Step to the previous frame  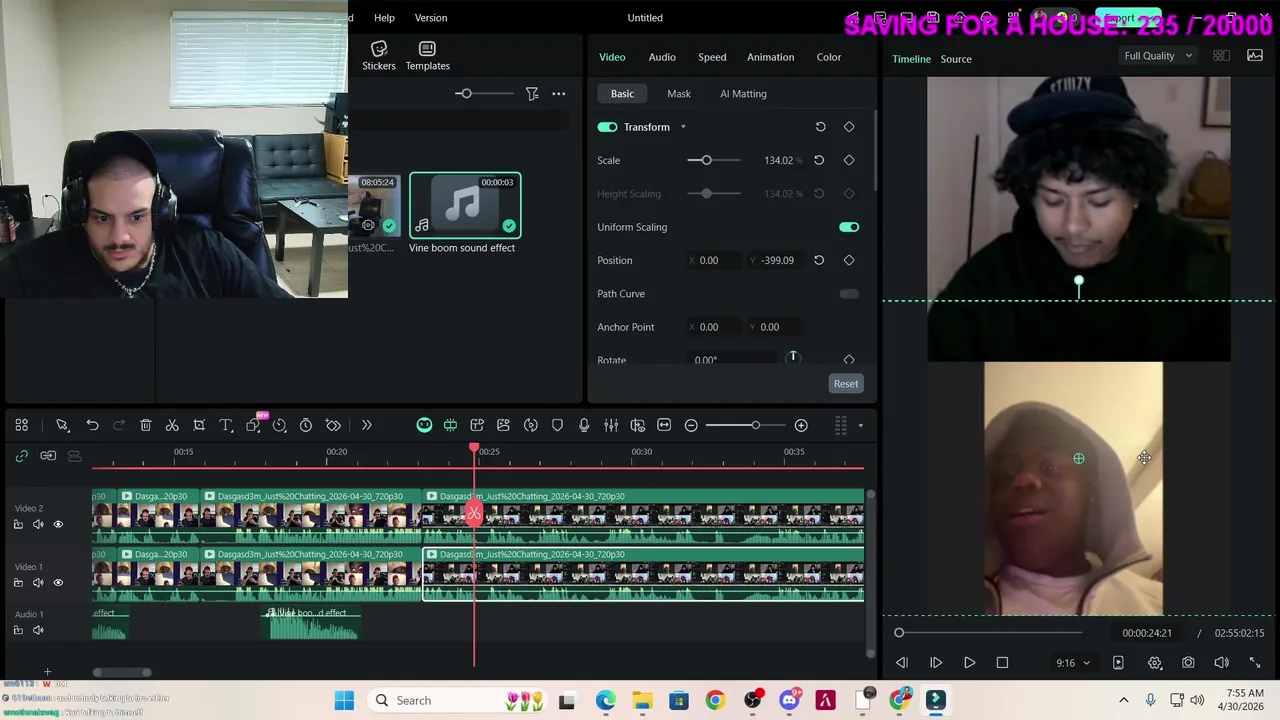pyautogui.click(x=902, y=663)
